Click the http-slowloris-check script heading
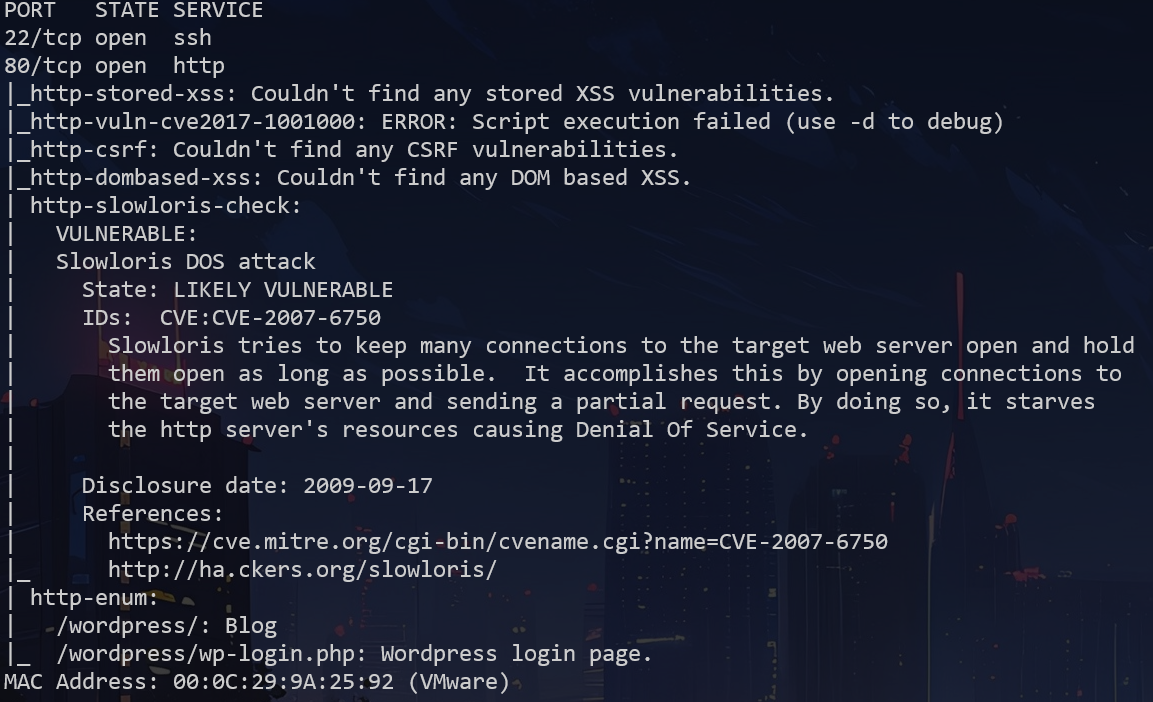The image size is (1153, 702). (x=165, y=206)
